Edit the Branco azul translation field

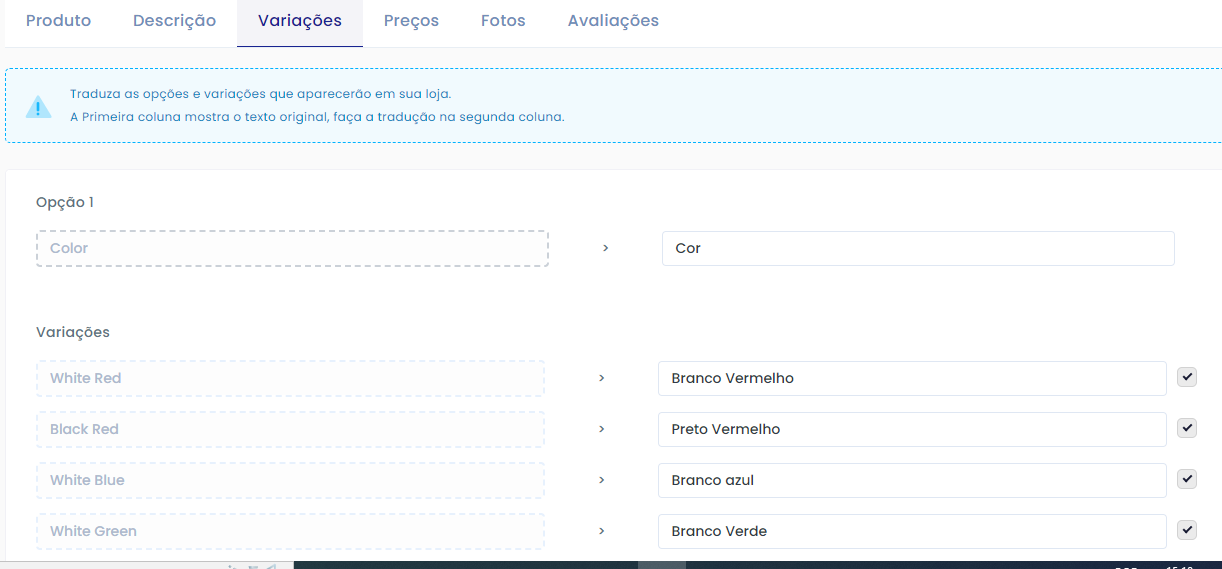[x=912, y=480]
